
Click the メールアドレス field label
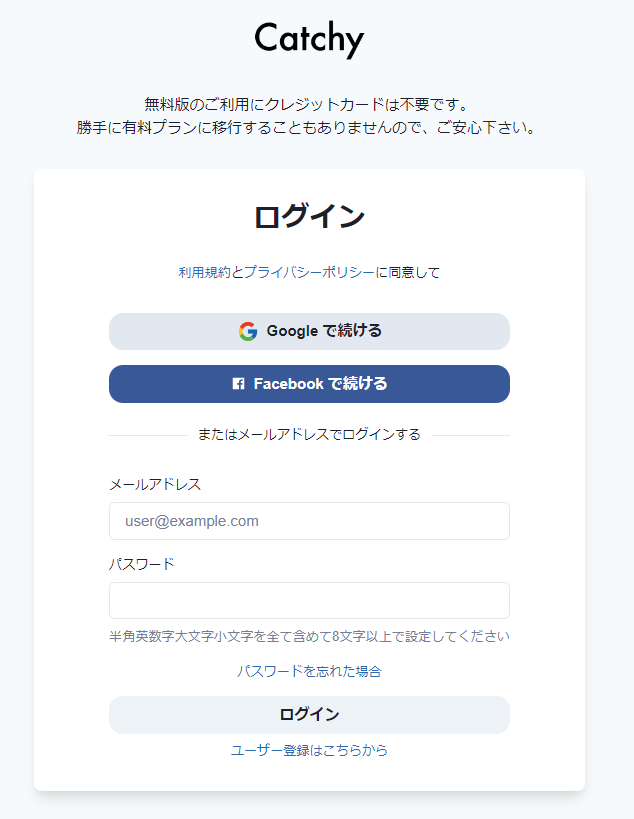tap(155, 484)
